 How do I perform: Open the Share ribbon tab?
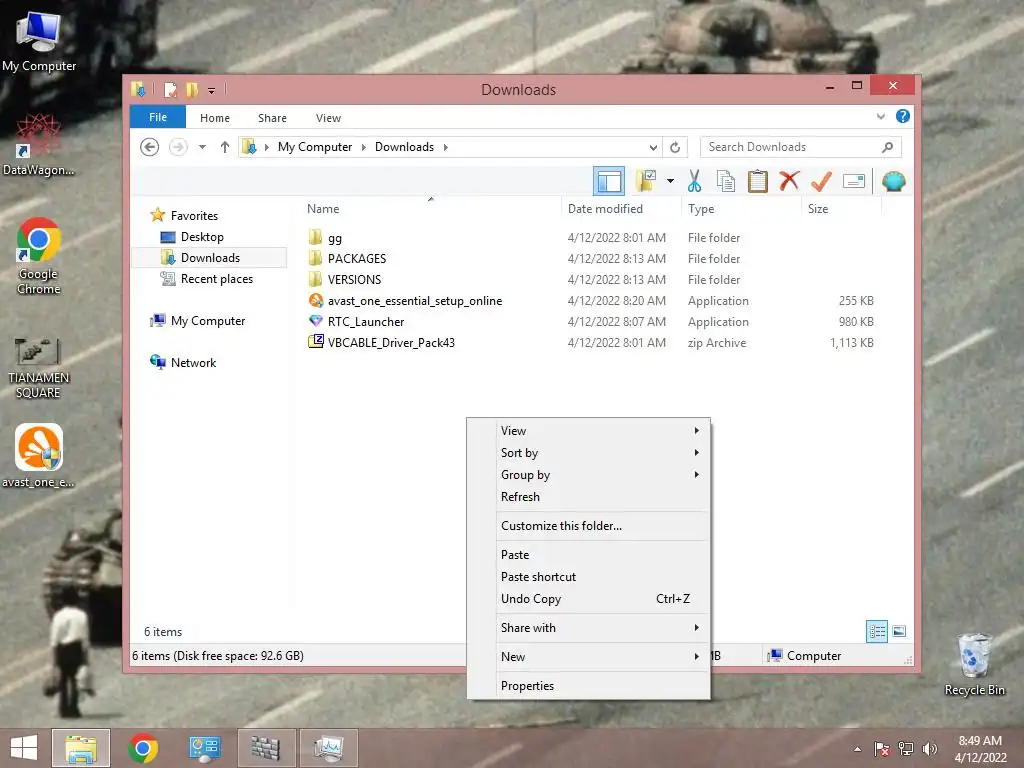[x=272, y=118]
